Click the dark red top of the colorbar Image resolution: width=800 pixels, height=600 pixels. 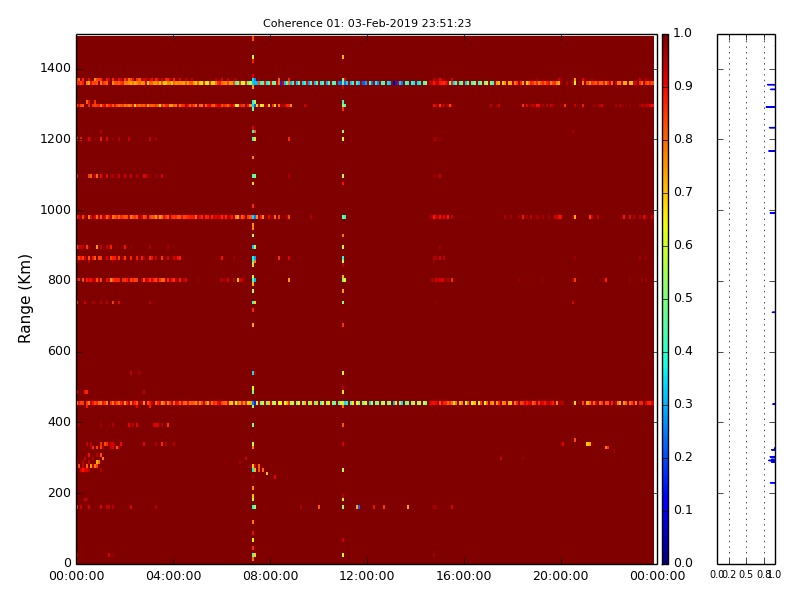point(665,43)
